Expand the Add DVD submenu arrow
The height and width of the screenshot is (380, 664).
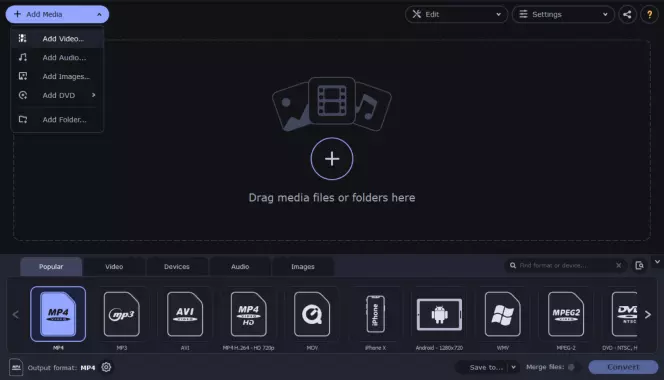pos(94,95)
